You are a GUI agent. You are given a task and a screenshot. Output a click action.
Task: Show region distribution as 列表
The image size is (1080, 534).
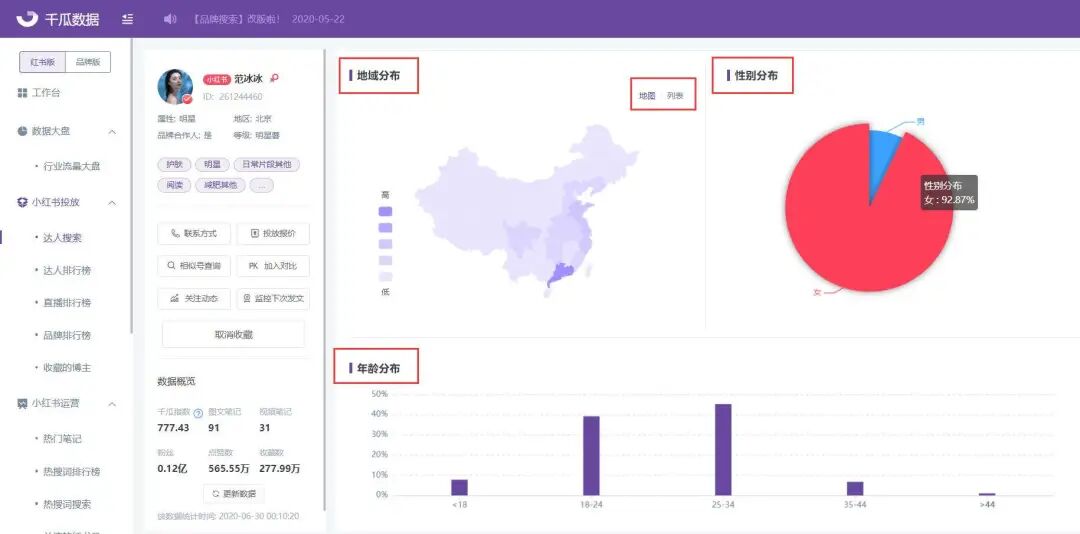pos(675,96)
